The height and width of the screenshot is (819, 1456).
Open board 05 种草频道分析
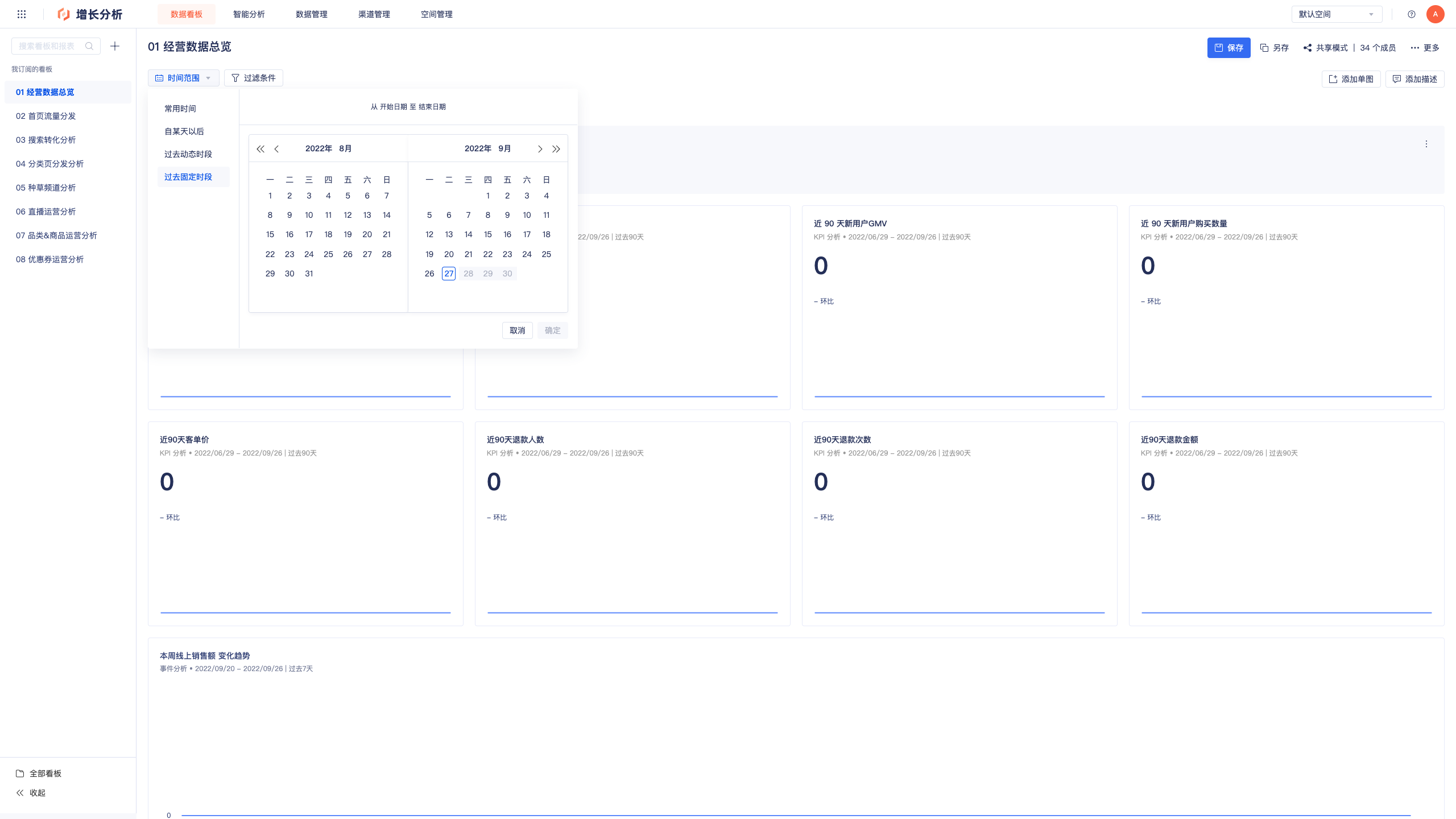68,188
